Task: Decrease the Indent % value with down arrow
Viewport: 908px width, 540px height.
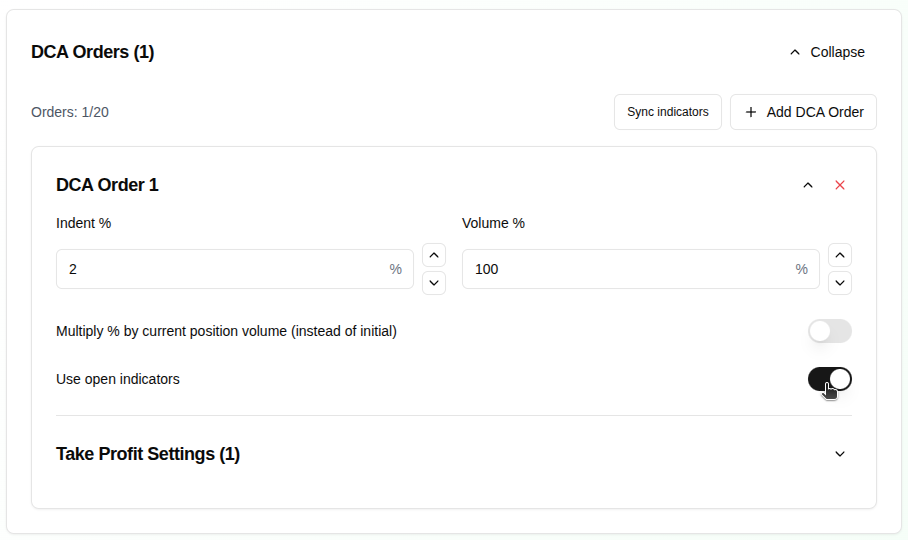Action: tap(434, 283)
